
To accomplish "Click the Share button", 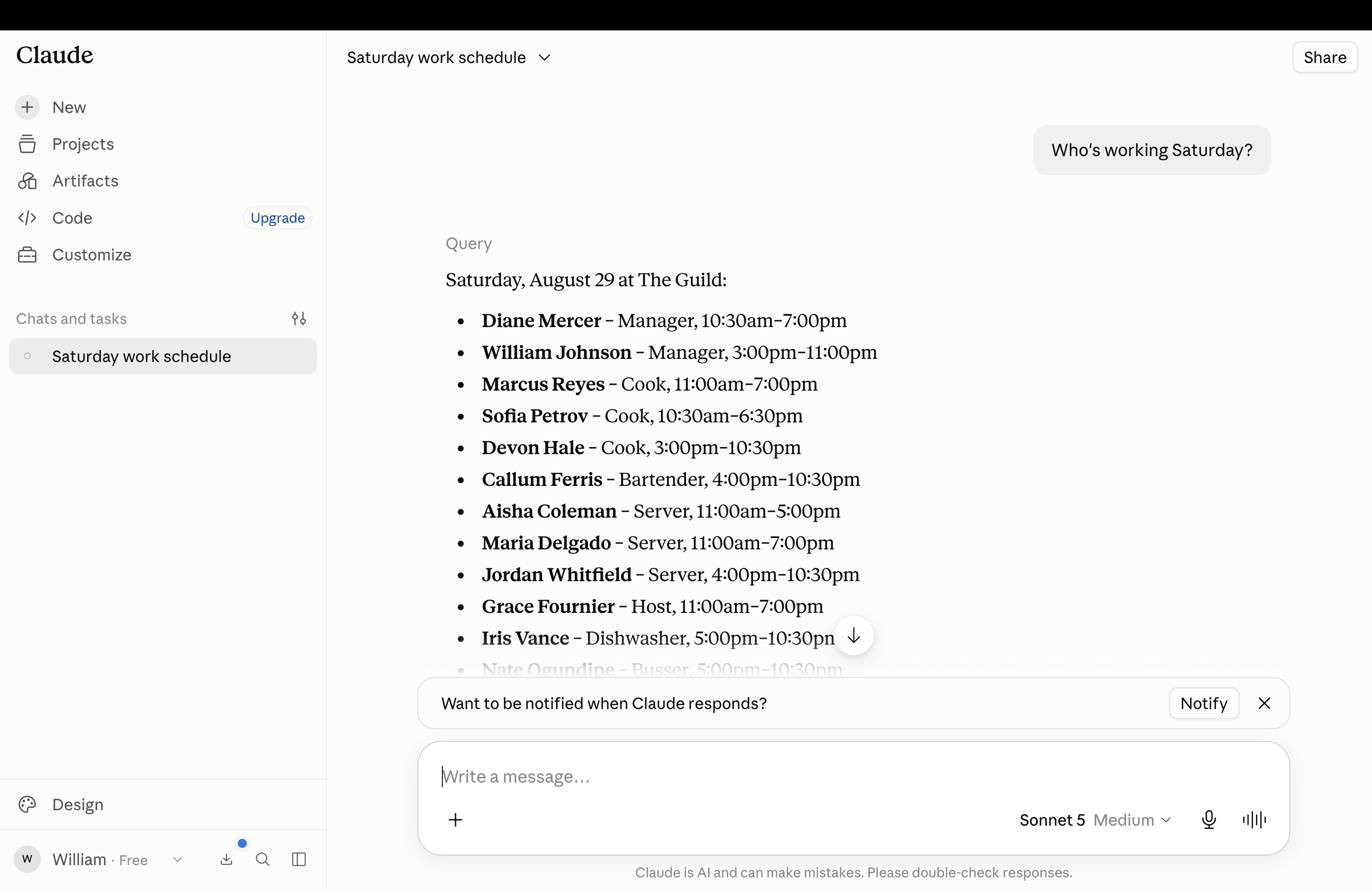I will [x=1325, y=58].
